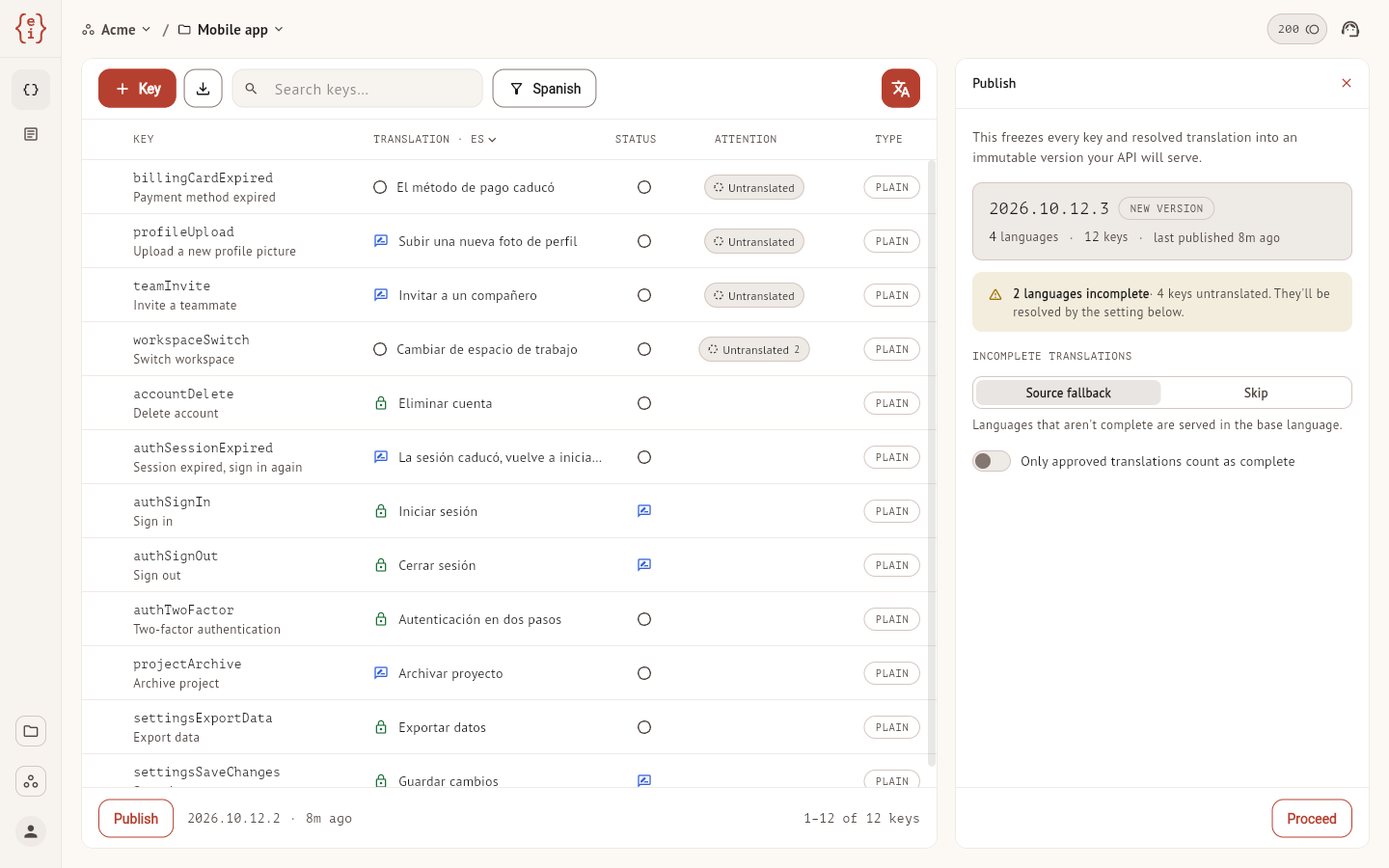Toggle status circle for accountDelete
Screen dimensions: 1389x868
coord(644,403)
